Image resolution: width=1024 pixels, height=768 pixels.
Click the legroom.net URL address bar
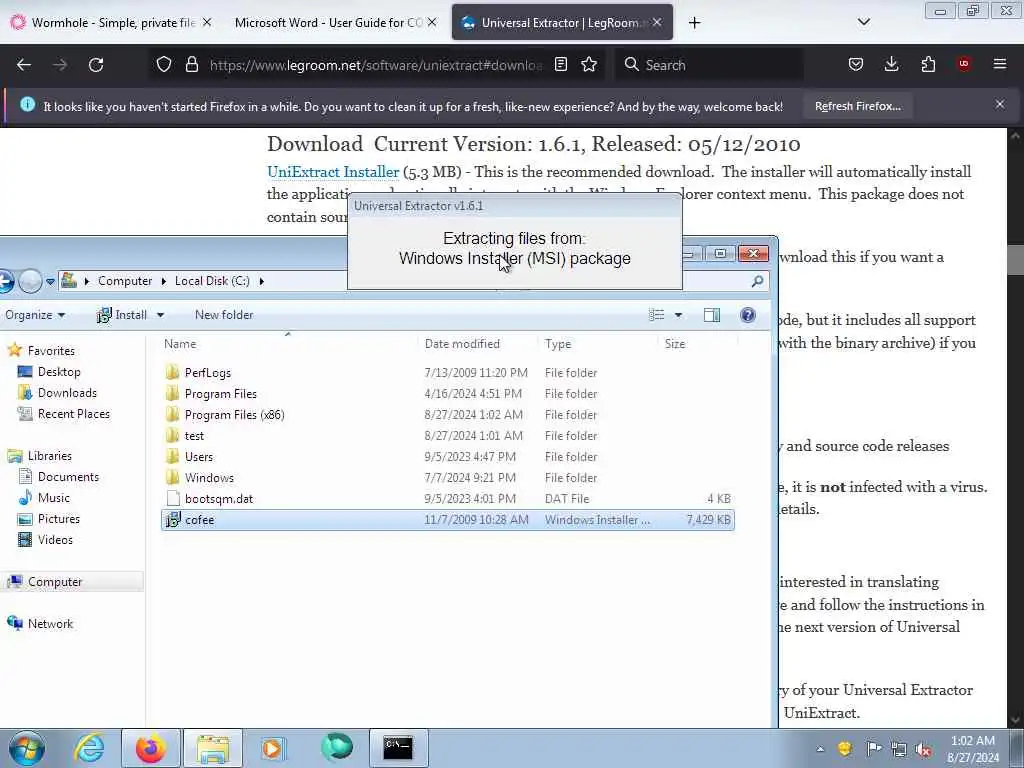tap(376, 65)
